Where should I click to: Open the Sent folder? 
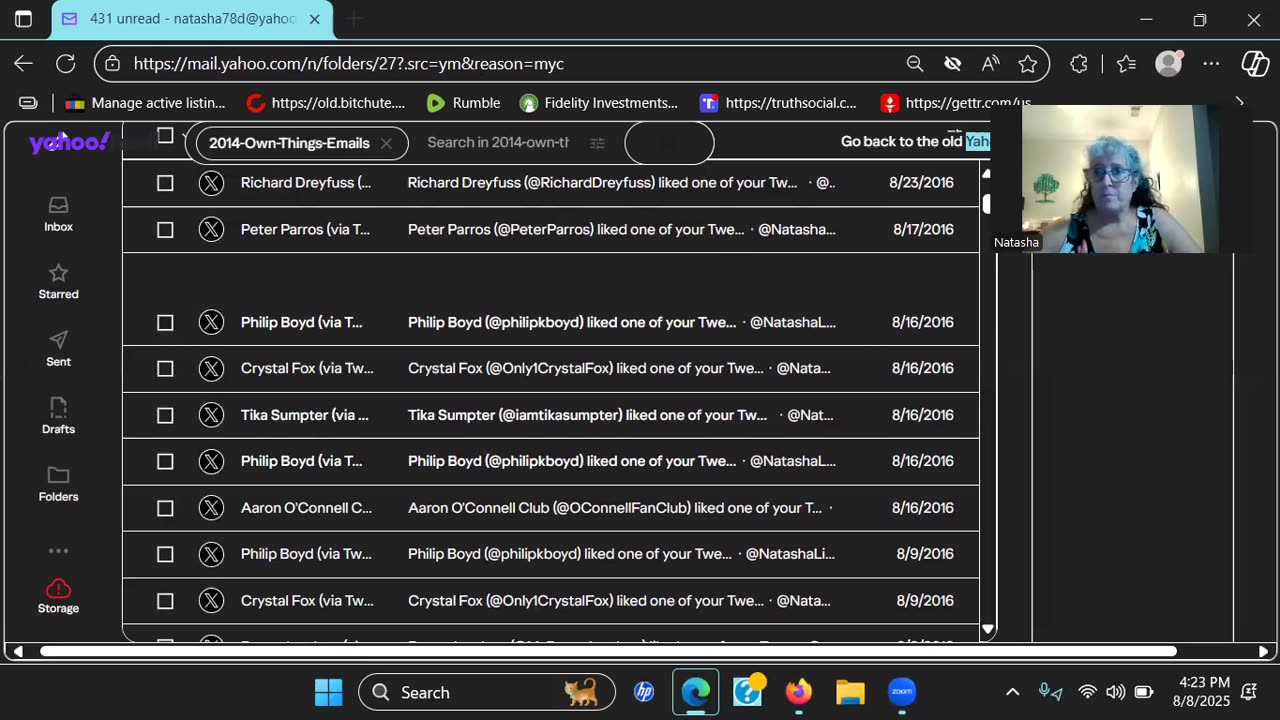[x=59, y=349]
